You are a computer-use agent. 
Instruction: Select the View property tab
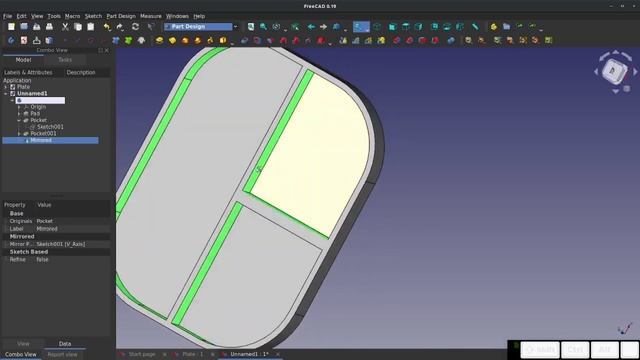pyautogui.click(x=23, y=344)
